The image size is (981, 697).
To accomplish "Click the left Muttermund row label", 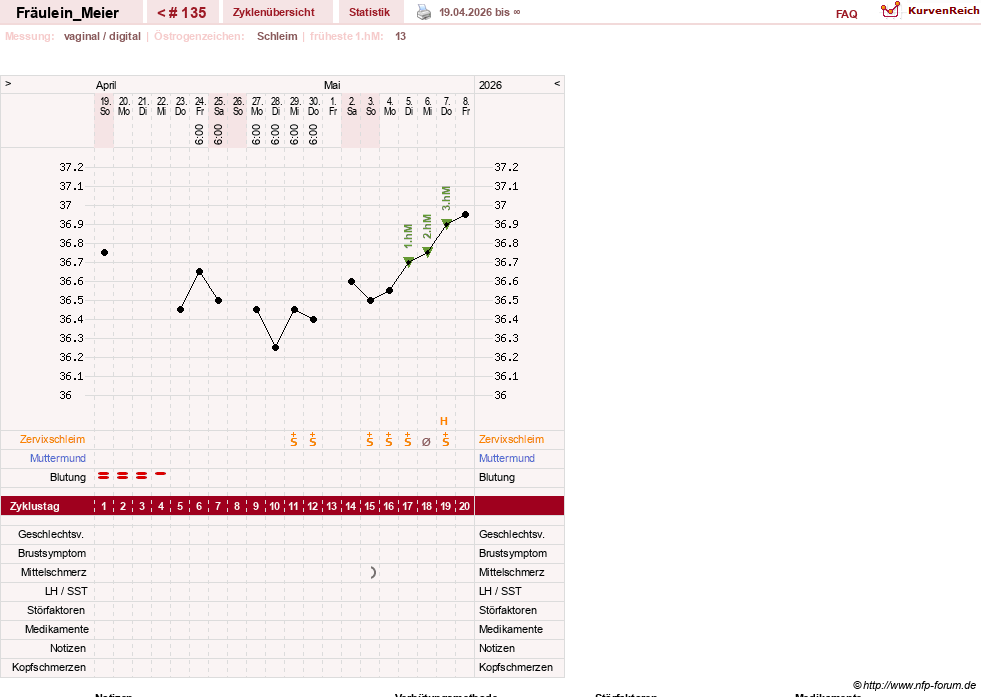I will tap(58, 458).
